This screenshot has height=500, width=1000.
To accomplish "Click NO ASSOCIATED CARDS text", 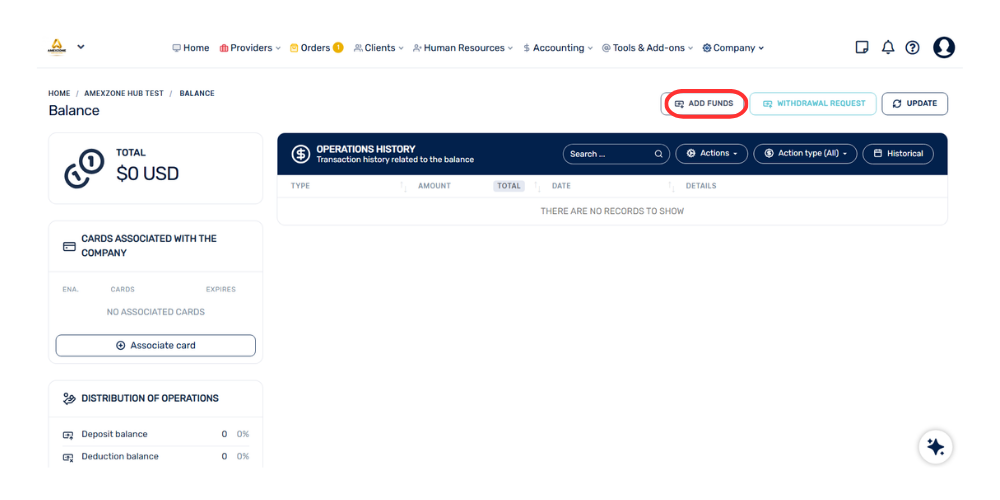I will click(156, 312).
